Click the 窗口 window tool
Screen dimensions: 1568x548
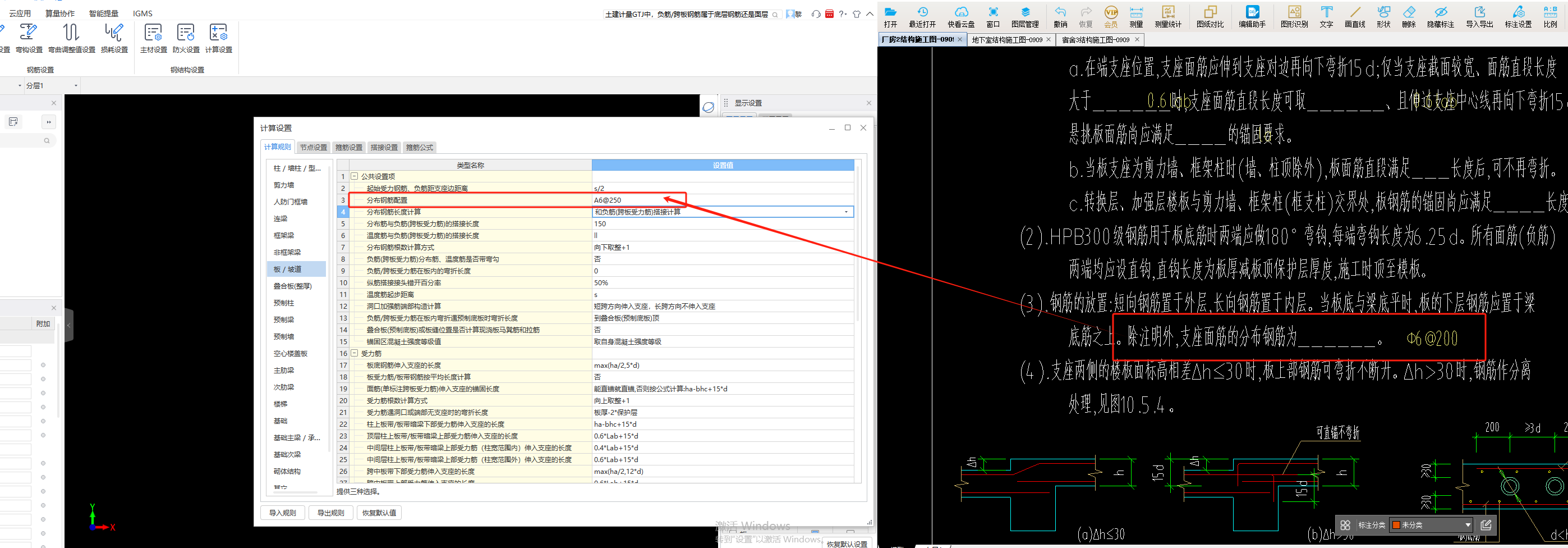point(994,16)
